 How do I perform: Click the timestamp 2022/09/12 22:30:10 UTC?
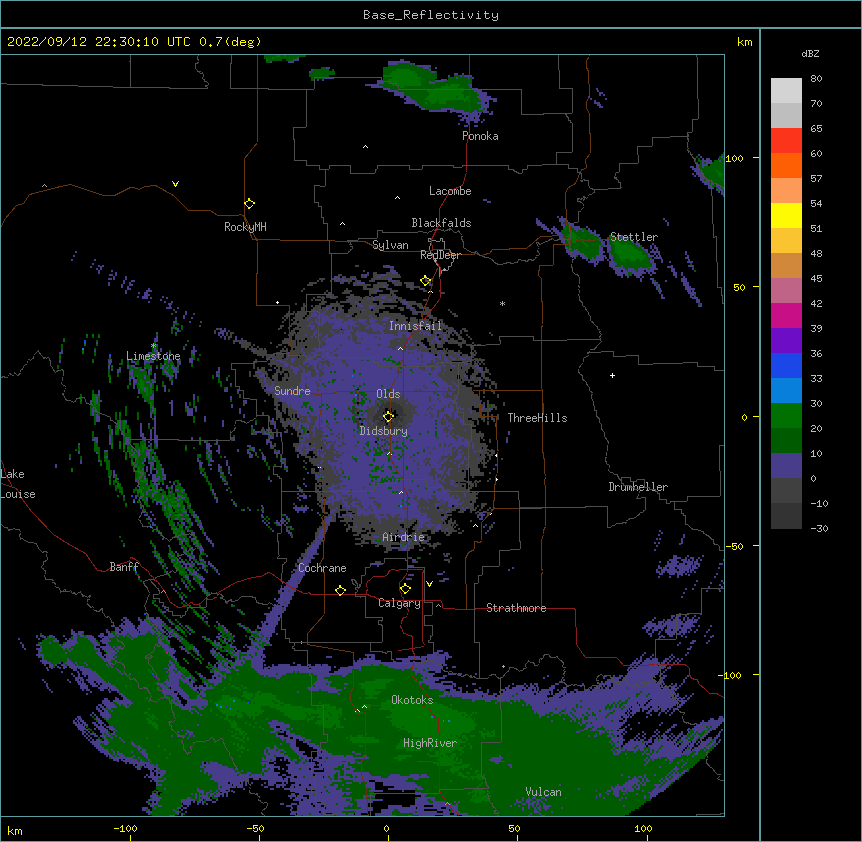pos(99,42)
